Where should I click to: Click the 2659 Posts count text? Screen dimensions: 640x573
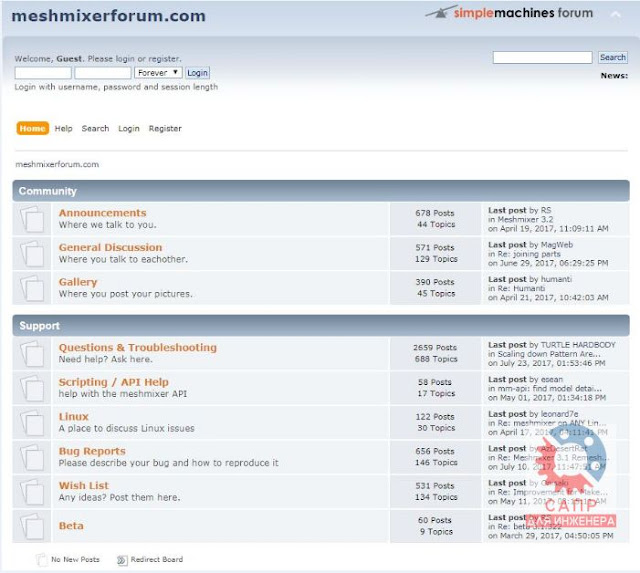[x=435, y=348]
